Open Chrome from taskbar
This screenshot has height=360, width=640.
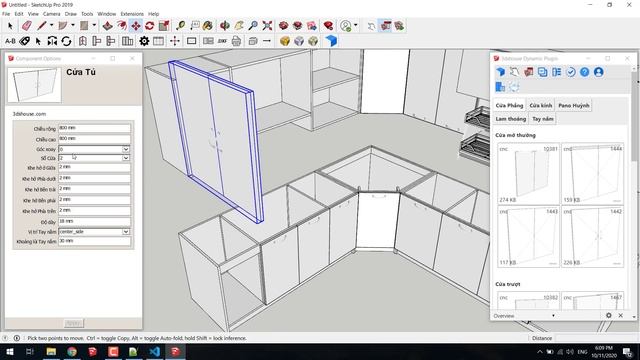pos(72,351)
